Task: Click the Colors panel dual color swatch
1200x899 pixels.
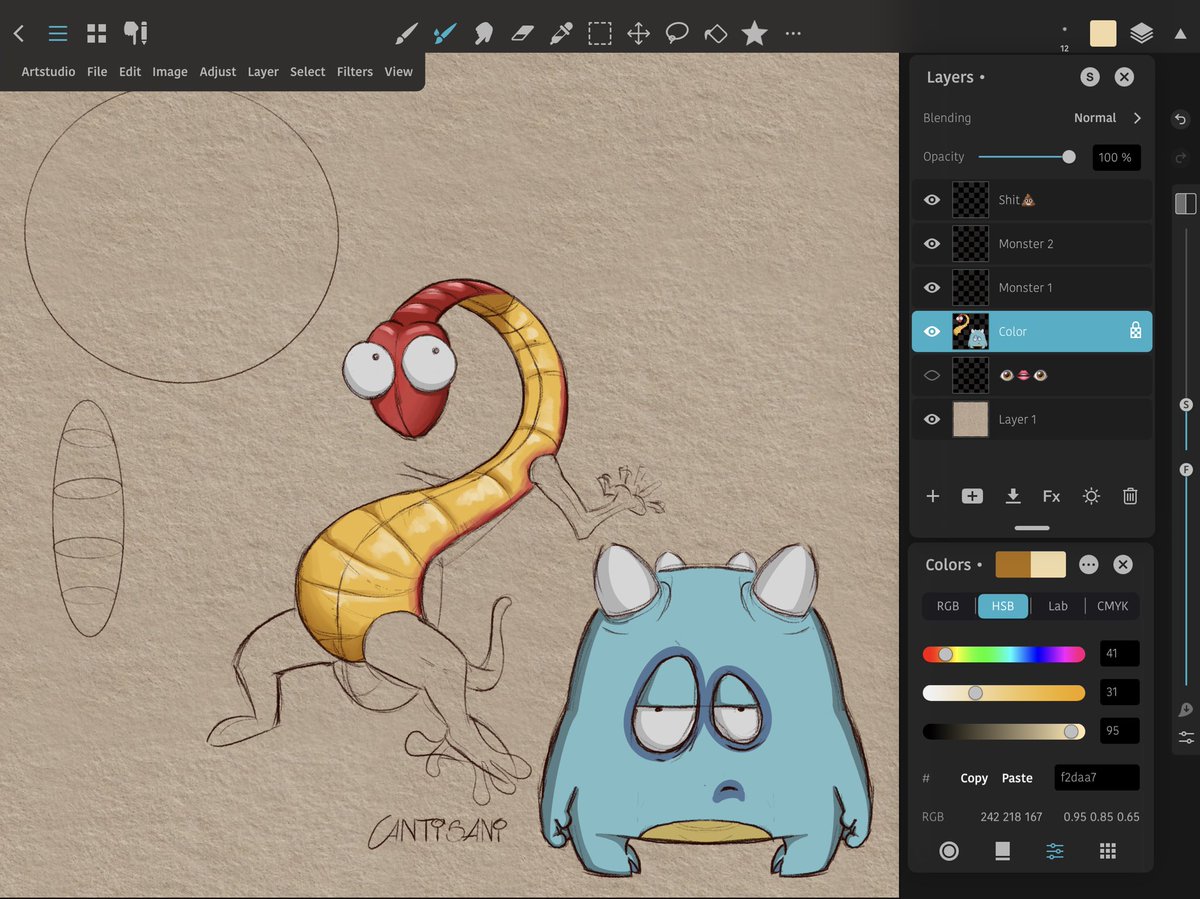Action: point(1030,565)
